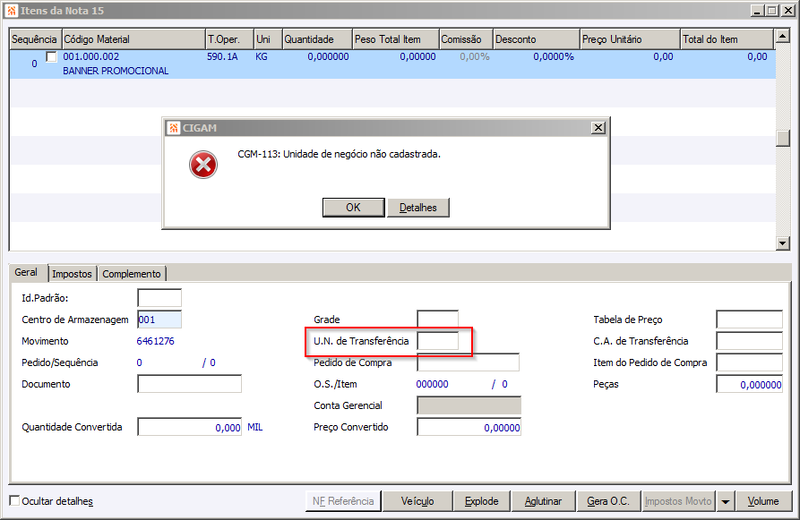The height and width of the screenshot is (520, 800).
Task: Click the KG unit cell
Action: click(261, 57)
